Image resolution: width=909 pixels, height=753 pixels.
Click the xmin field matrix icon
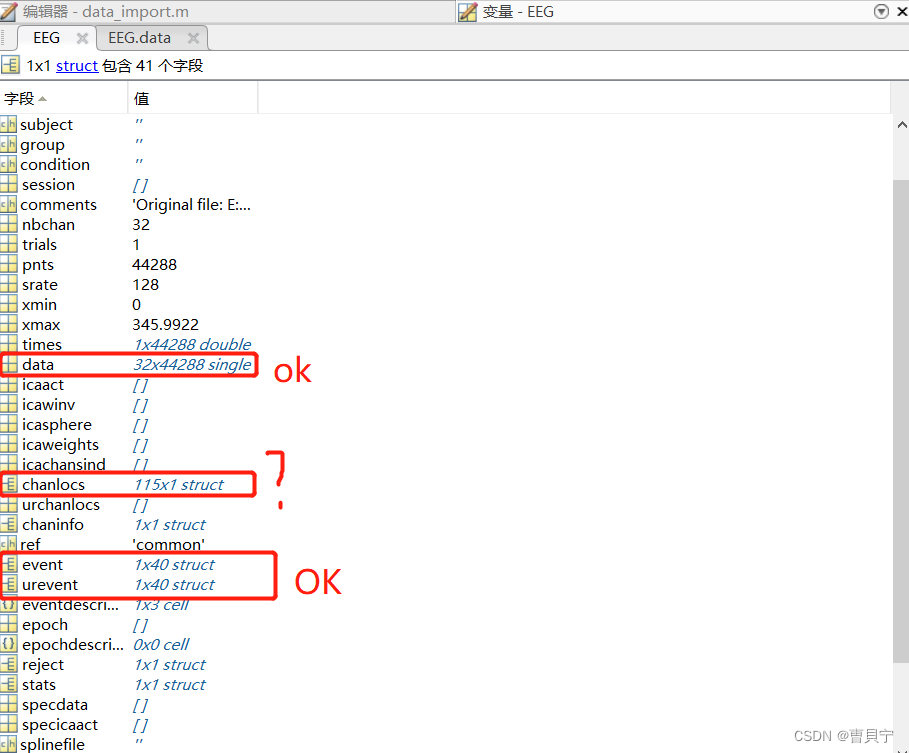tap(8, 304)
